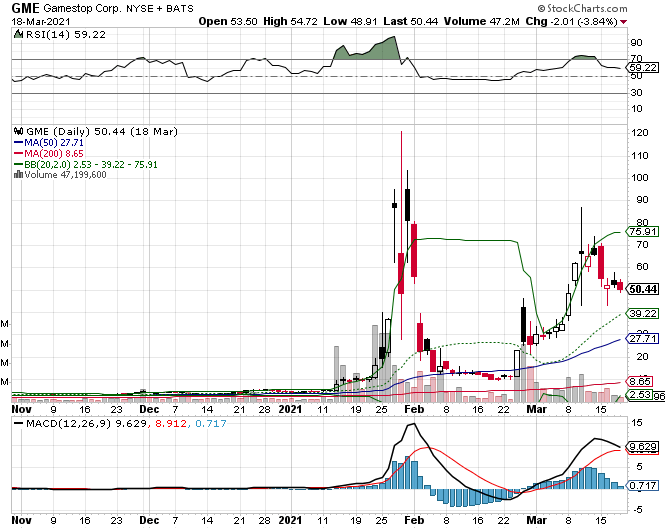
Task: Click the 9.629 MACD value tag
Action: 642,447
